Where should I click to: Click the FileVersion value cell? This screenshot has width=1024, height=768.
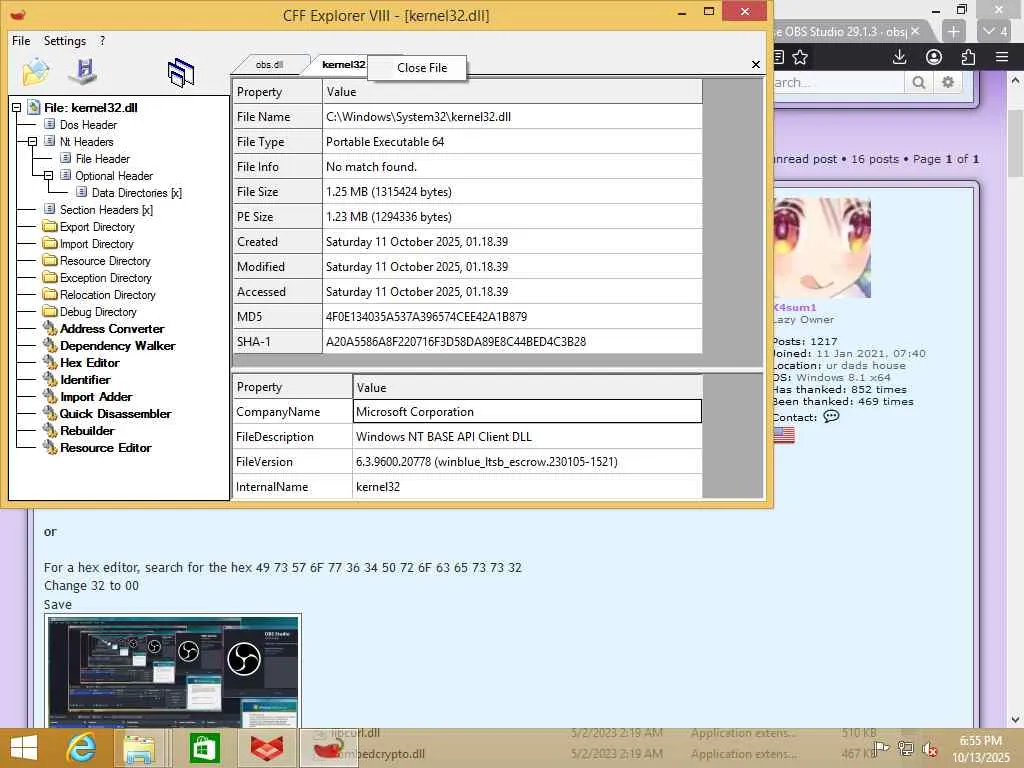[527, 462]
